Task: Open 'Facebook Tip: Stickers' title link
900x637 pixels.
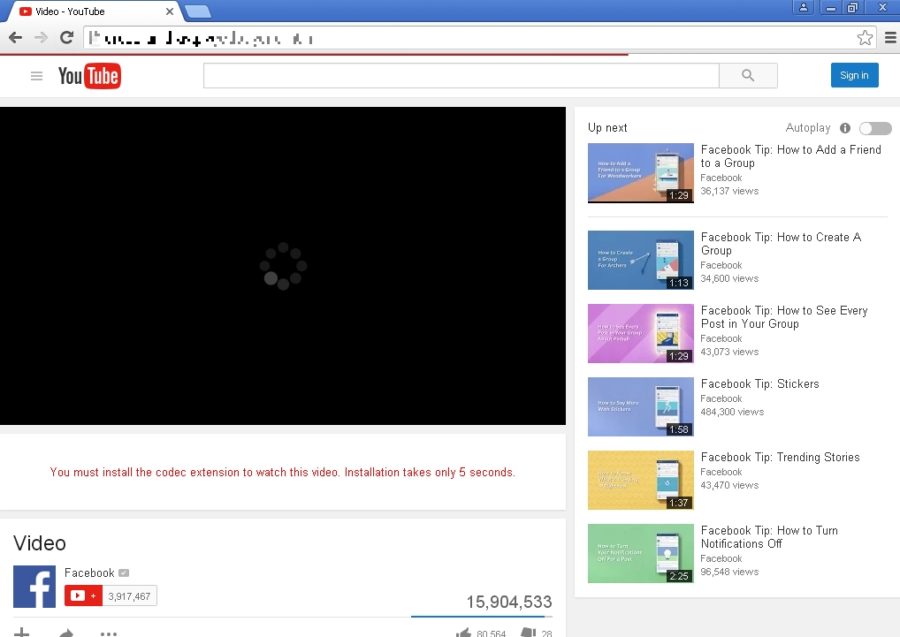Action: pyautogui.click(x=760, y=384)
